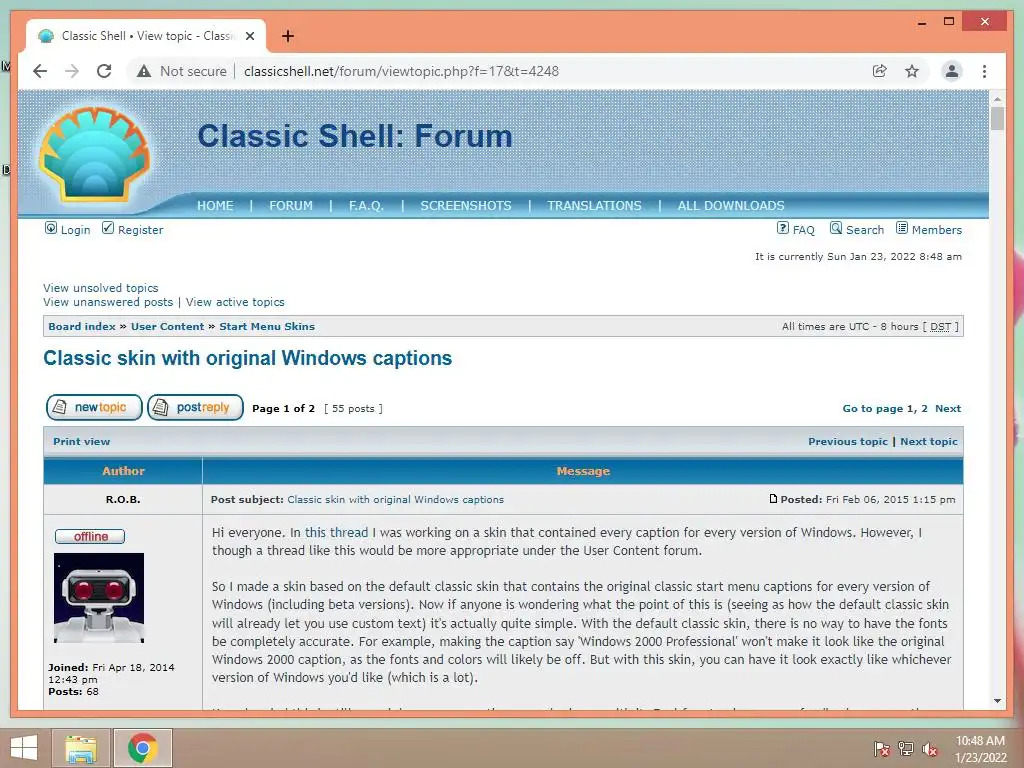
Task: Go to Start Menu Skins breadcrumb
Action: (266, 327)
